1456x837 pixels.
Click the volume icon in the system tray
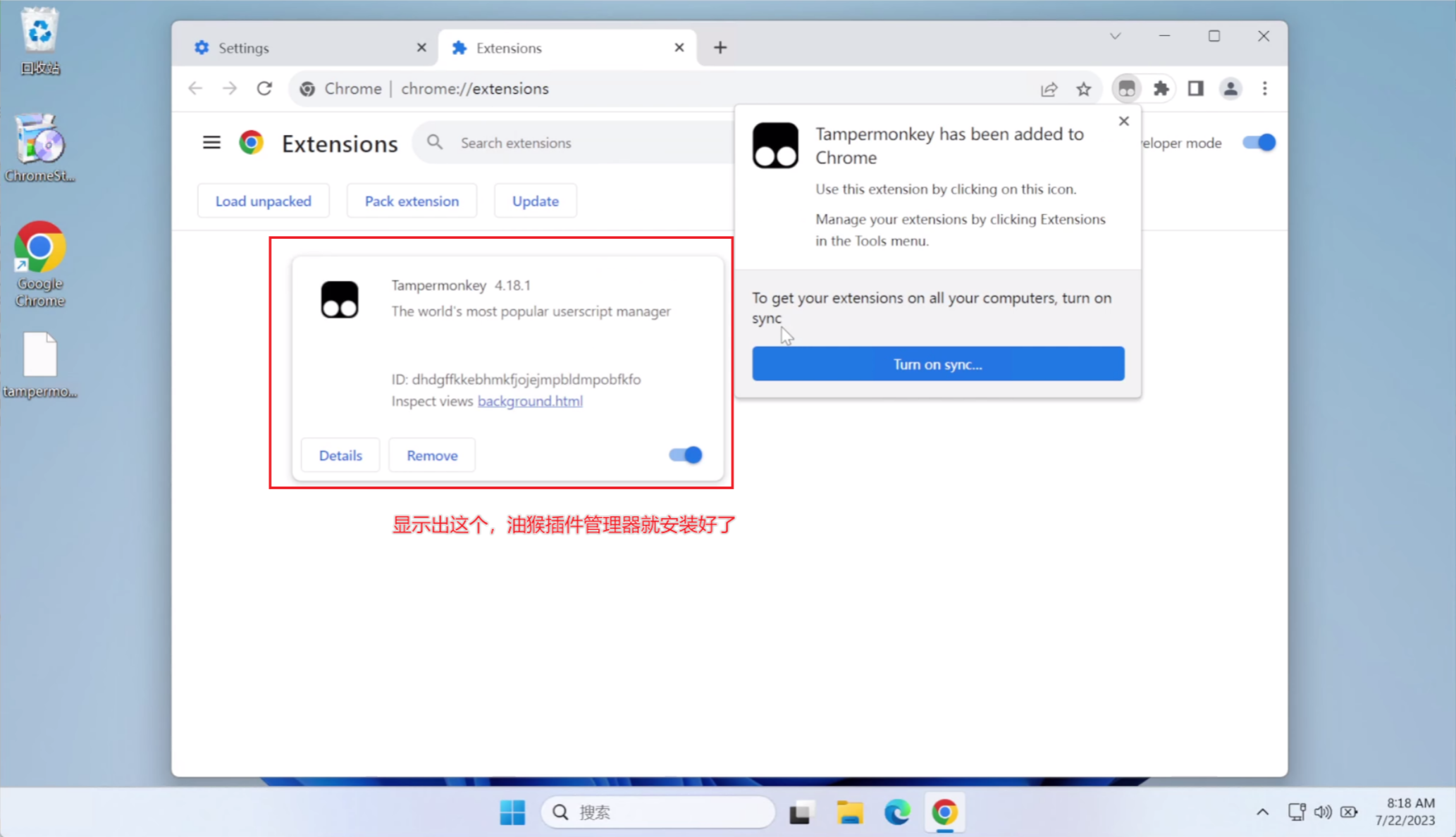tap(1323, 812)
